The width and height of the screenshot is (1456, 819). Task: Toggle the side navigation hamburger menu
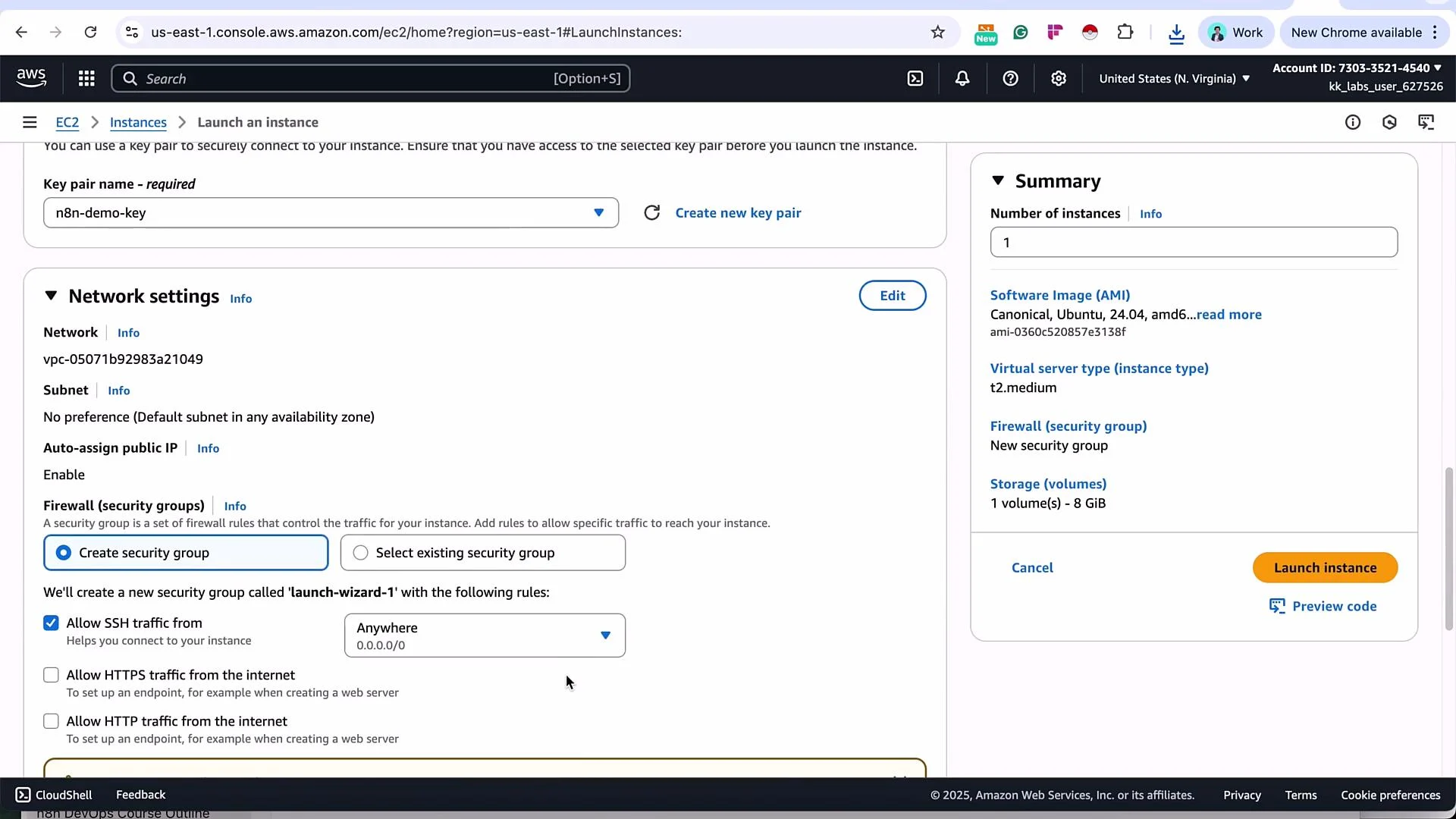(30, 122)
